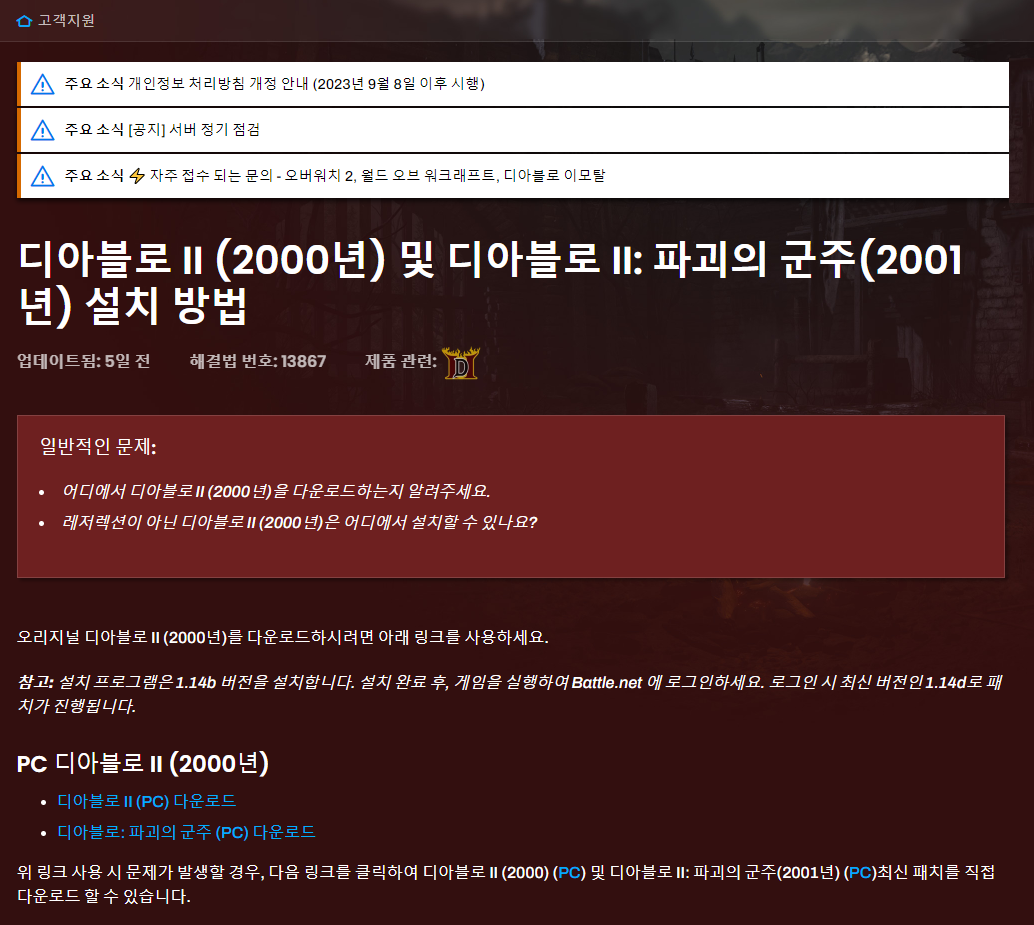Open 디아블로: 파괴의 군주 (PC) 다운로드 link
The height and width of the screenshot is (925, 1034).
[187, 832]
